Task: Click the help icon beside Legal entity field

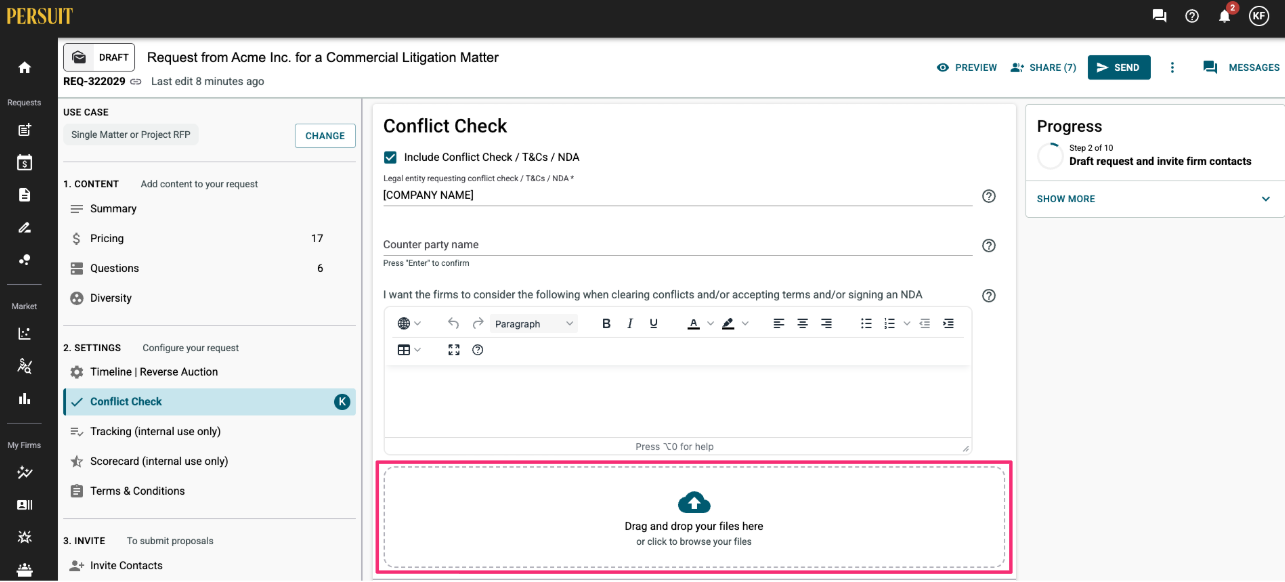Action: point(989,196)
